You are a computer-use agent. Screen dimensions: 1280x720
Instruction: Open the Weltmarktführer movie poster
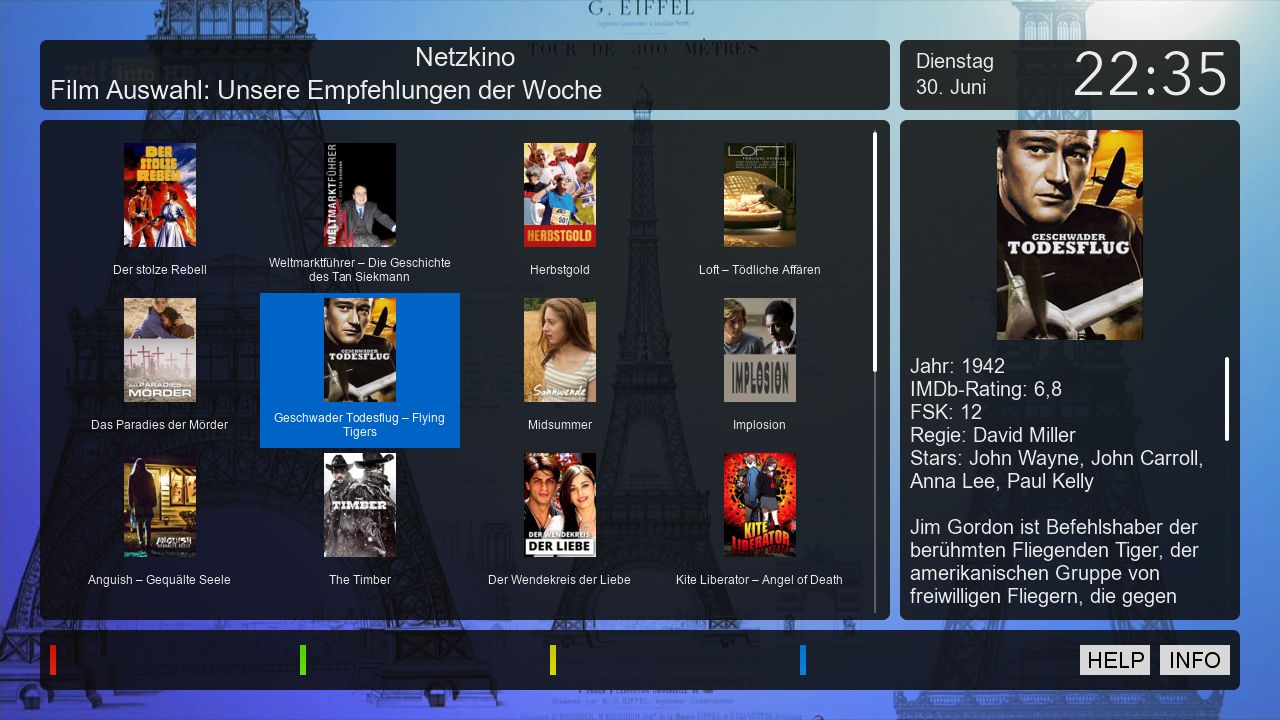pyautogui.click(x=360, y=195)
